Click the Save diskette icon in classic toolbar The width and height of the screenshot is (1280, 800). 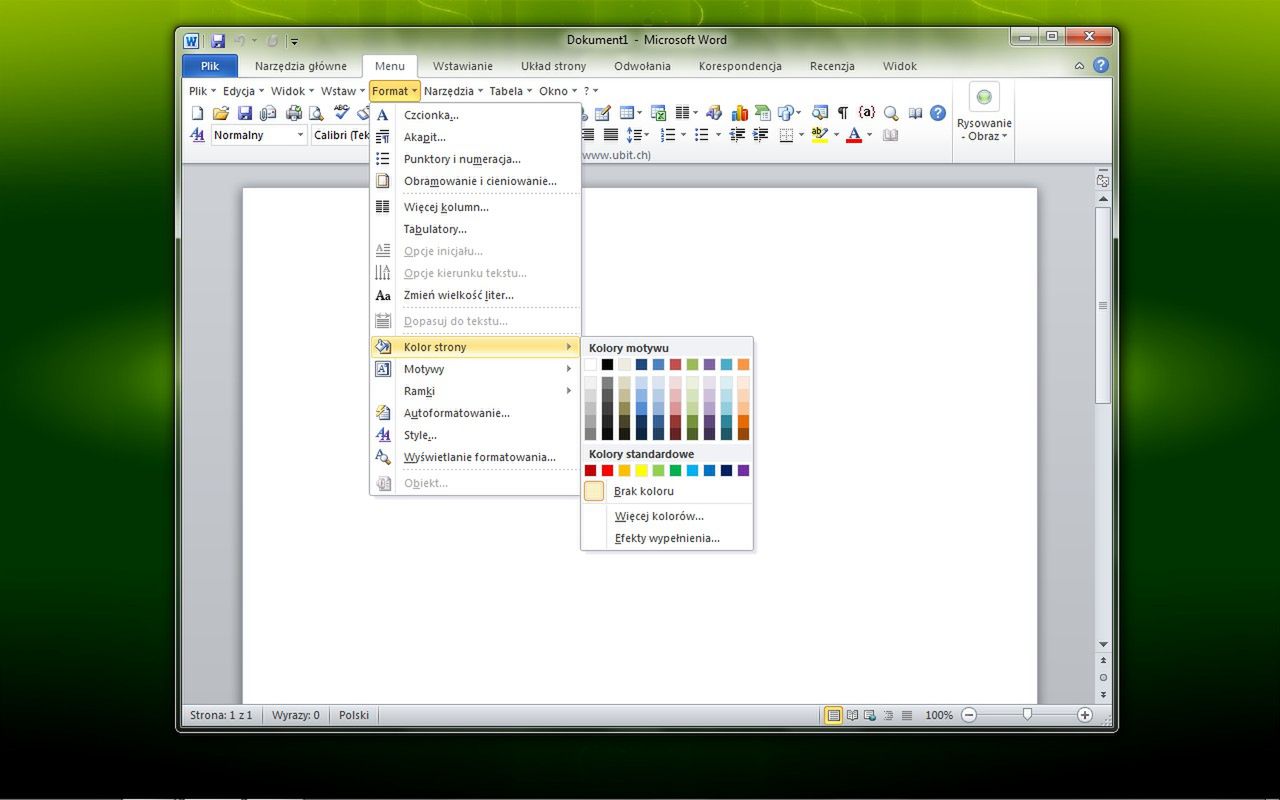pyautogui.click(x=245, y=113)
